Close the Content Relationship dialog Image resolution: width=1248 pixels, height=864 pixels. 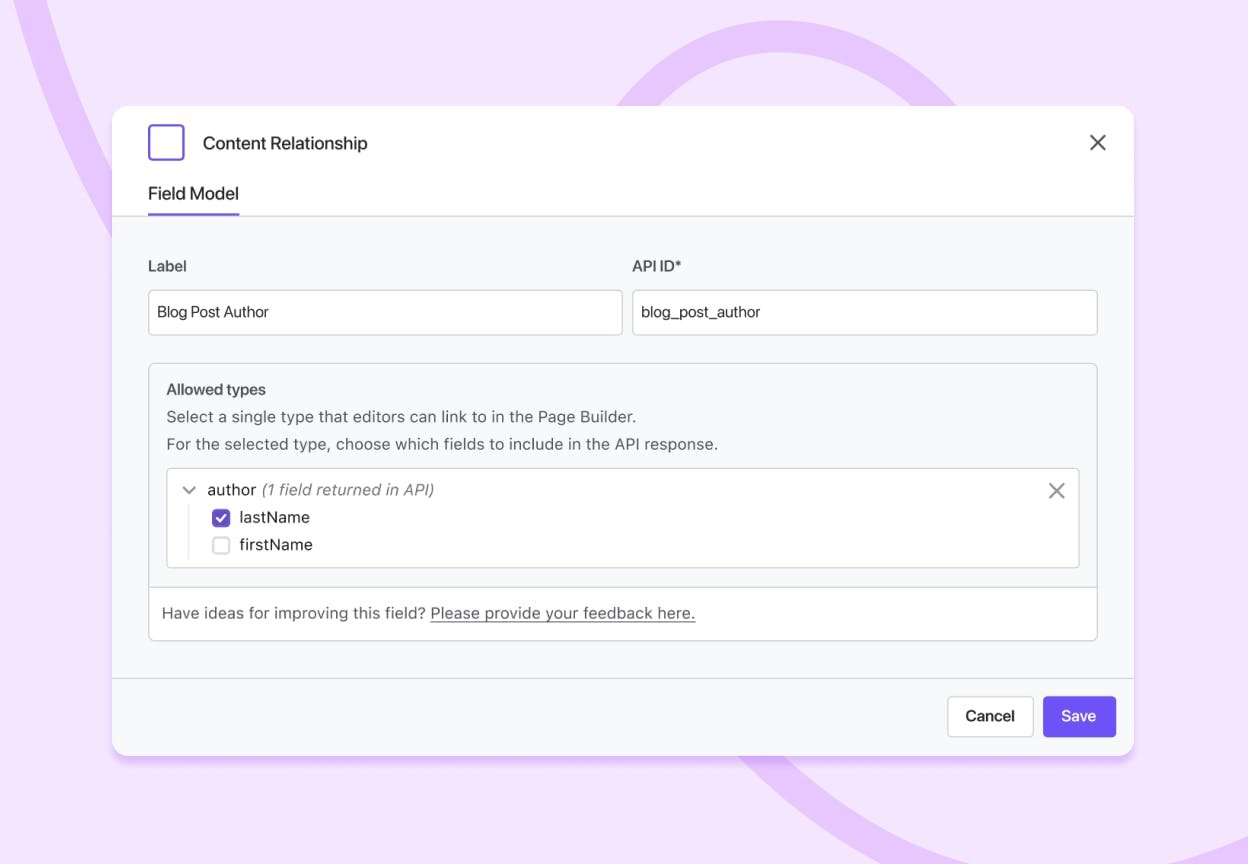click(x=1097, y=143)
